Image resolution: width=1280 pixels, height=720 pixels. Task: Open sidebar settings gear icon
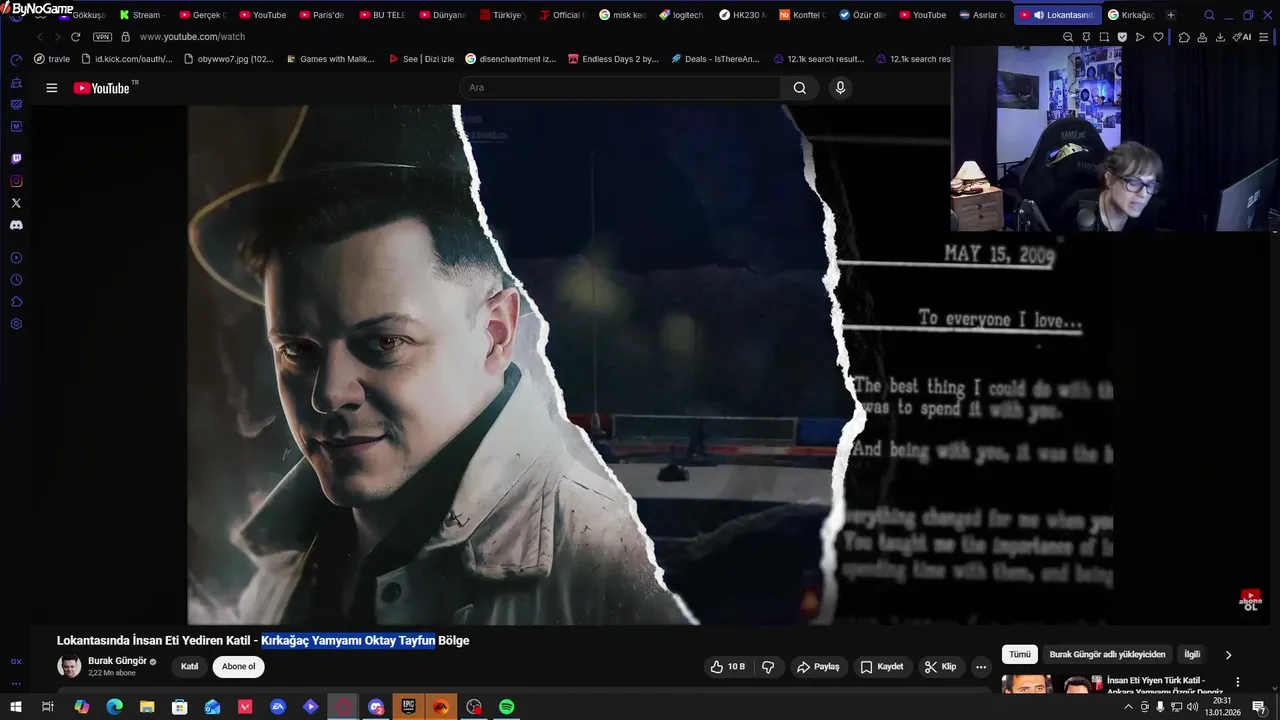[16, 324]
